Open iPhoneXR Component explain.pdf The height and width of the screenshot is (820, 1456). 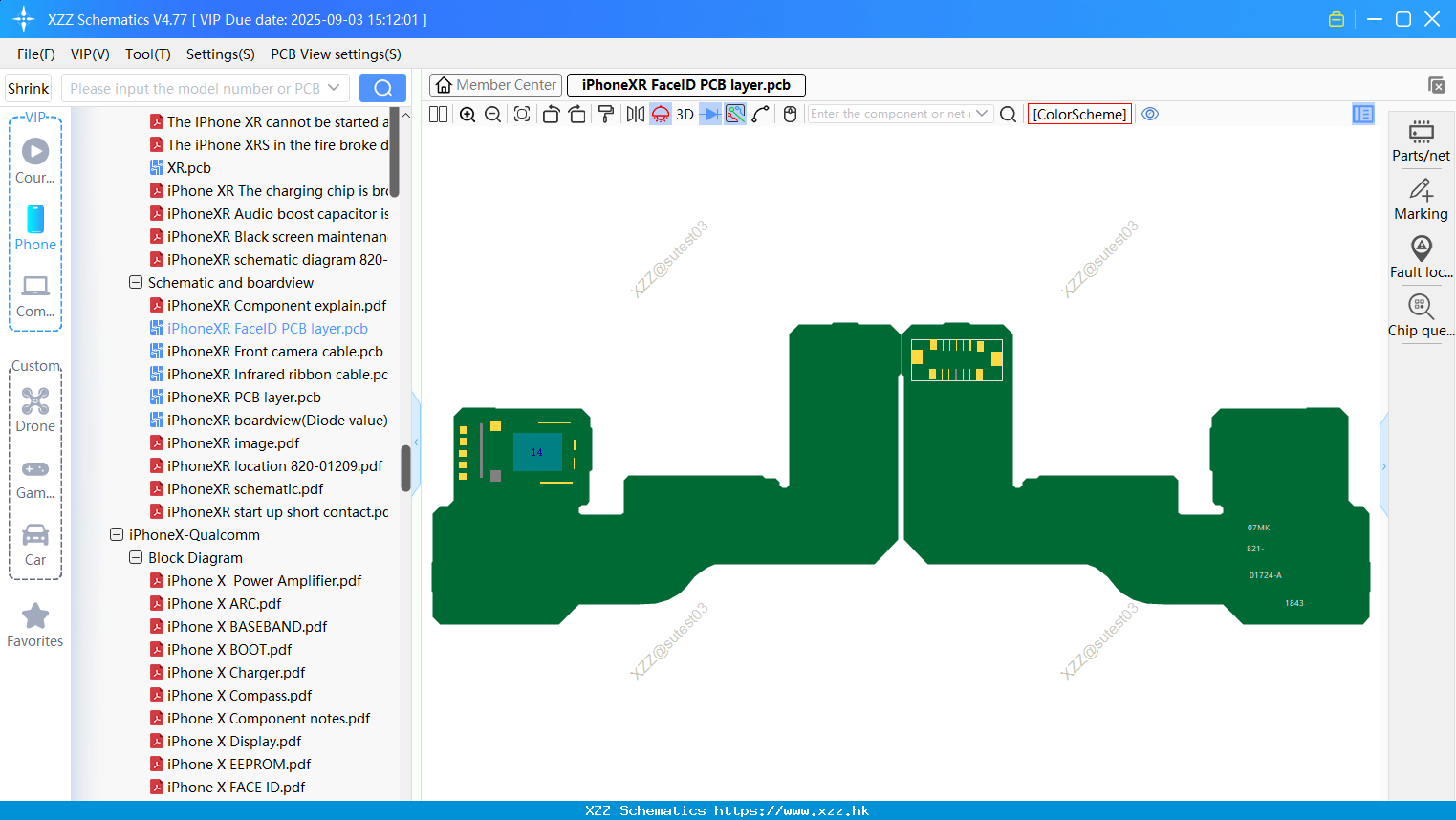[x=268, y=306]
